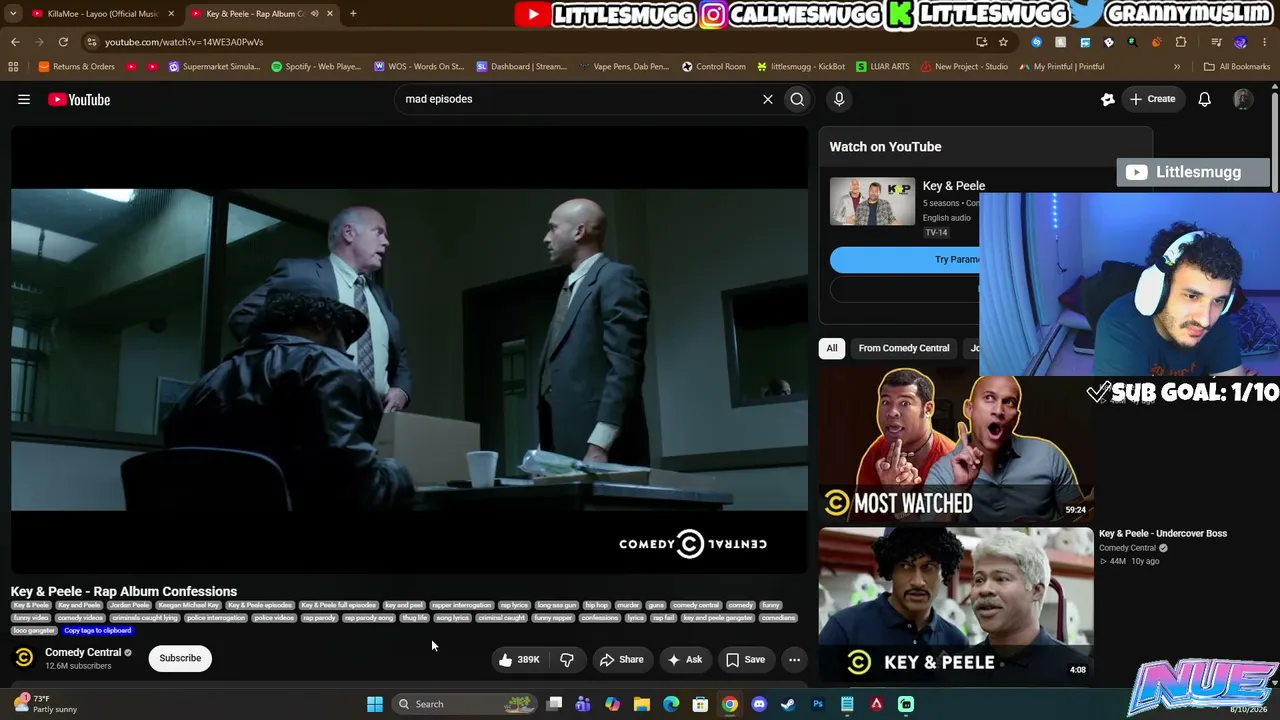Click the Windows taskbar Search box
The height and width of the screenshot is (720, 1280).
[x=463, y=704]
